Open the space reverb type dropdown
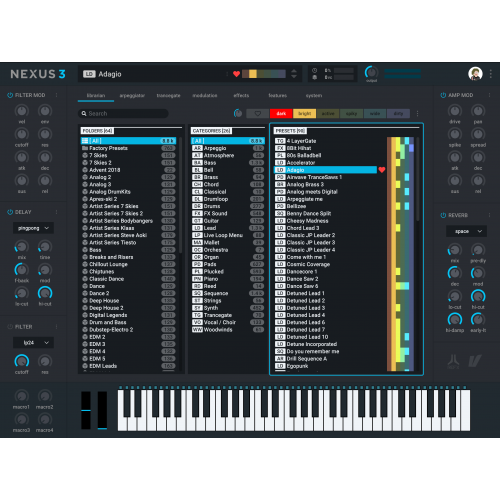The image size is (500, 500). click(466, 231)
